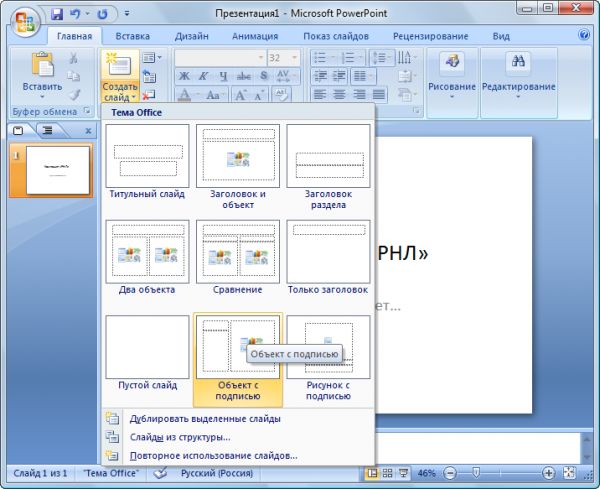
Task: Toggle strikethrough abc formatting
Action: click(x=243, y=76)
